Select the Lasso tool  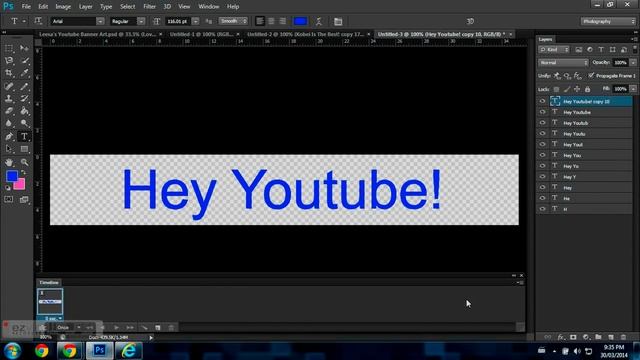tap(9, 61)
